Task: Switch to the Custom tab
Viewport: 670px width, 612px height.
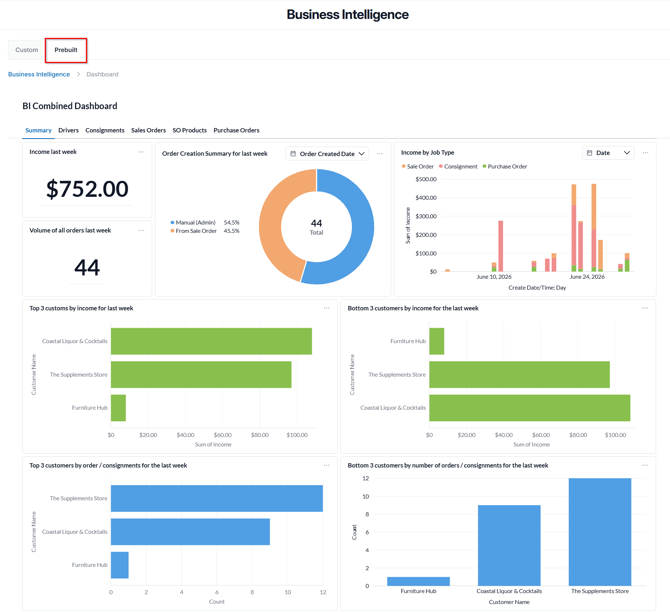Action: (x=26, y=50)
